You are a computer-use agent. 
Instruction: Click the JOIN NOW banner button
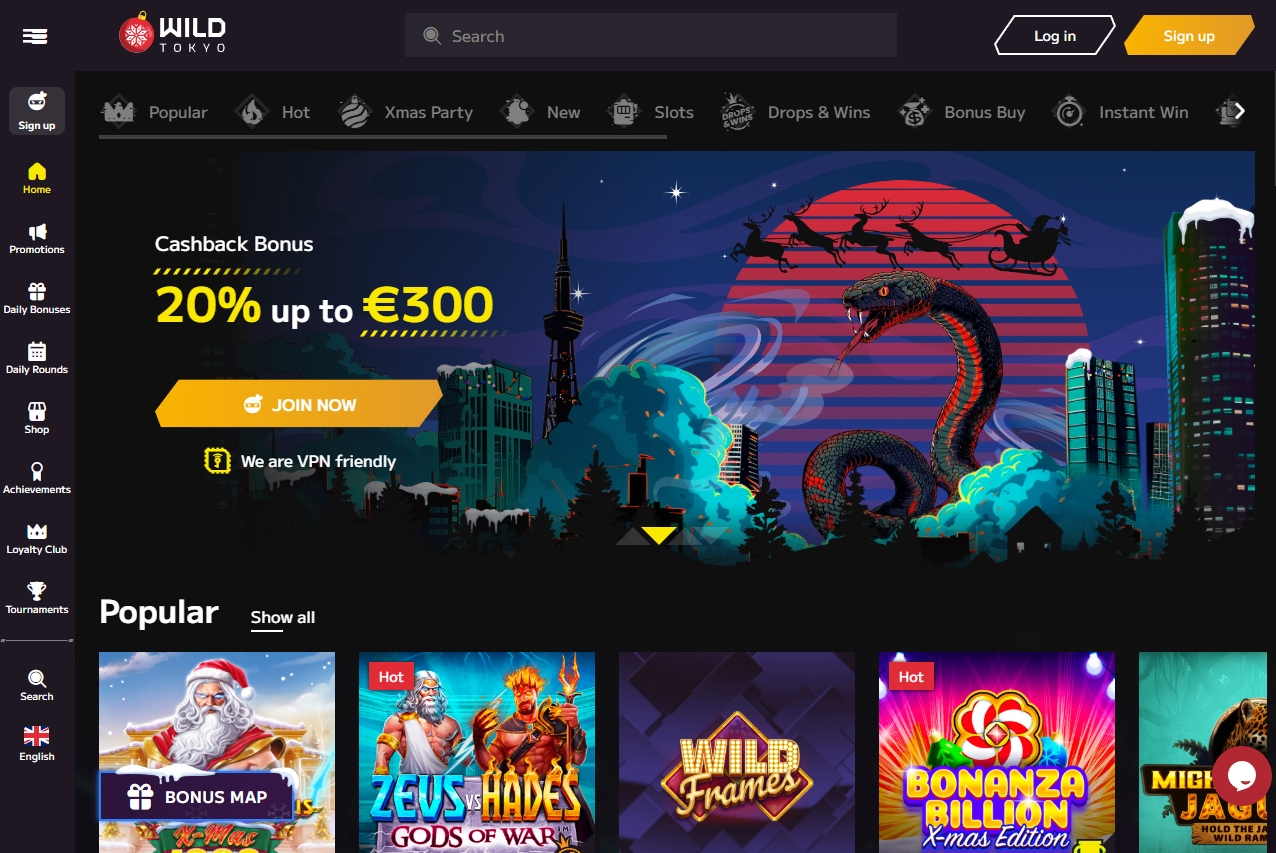(x=299, y=405)
